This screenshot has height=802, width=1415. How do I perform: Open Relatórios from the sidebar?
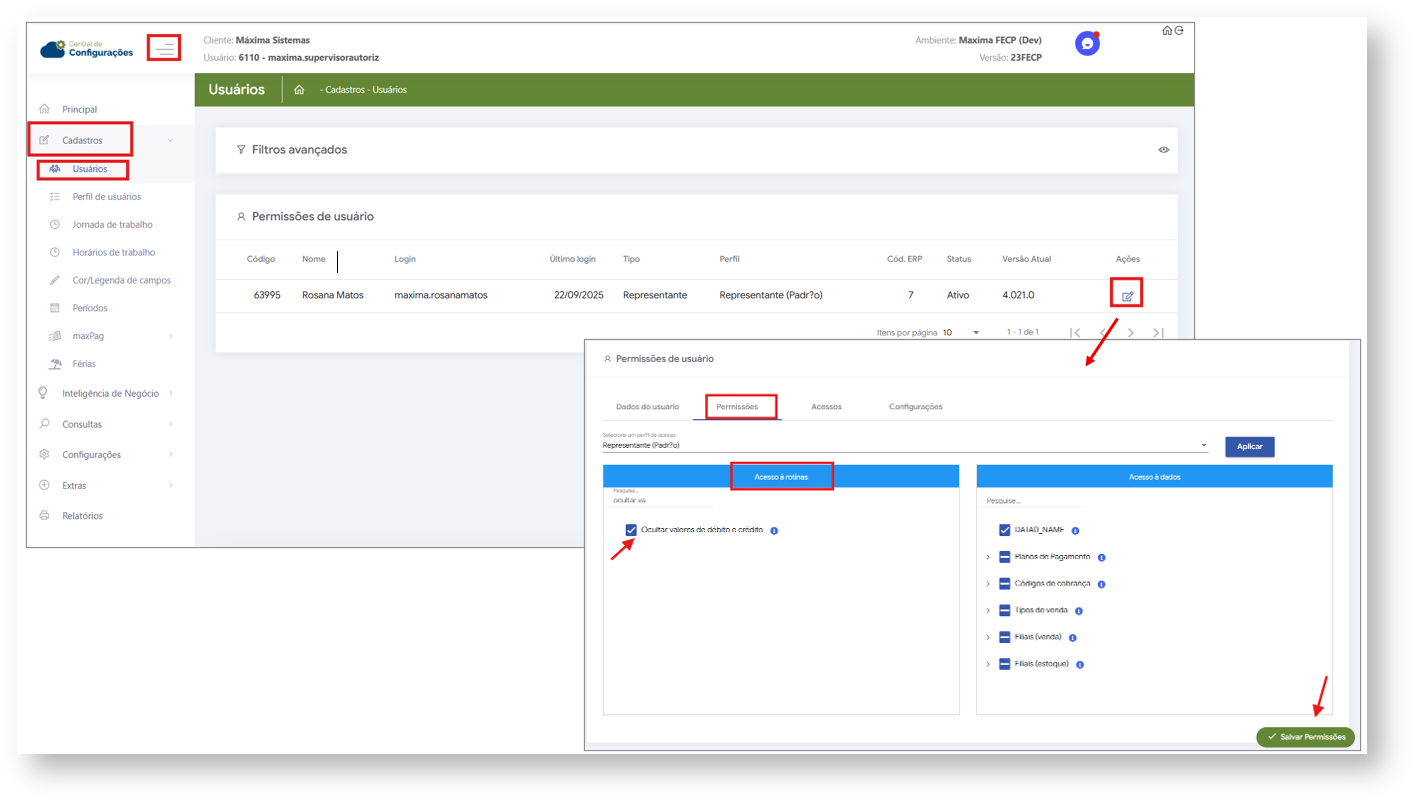click(x=82, y=516)
